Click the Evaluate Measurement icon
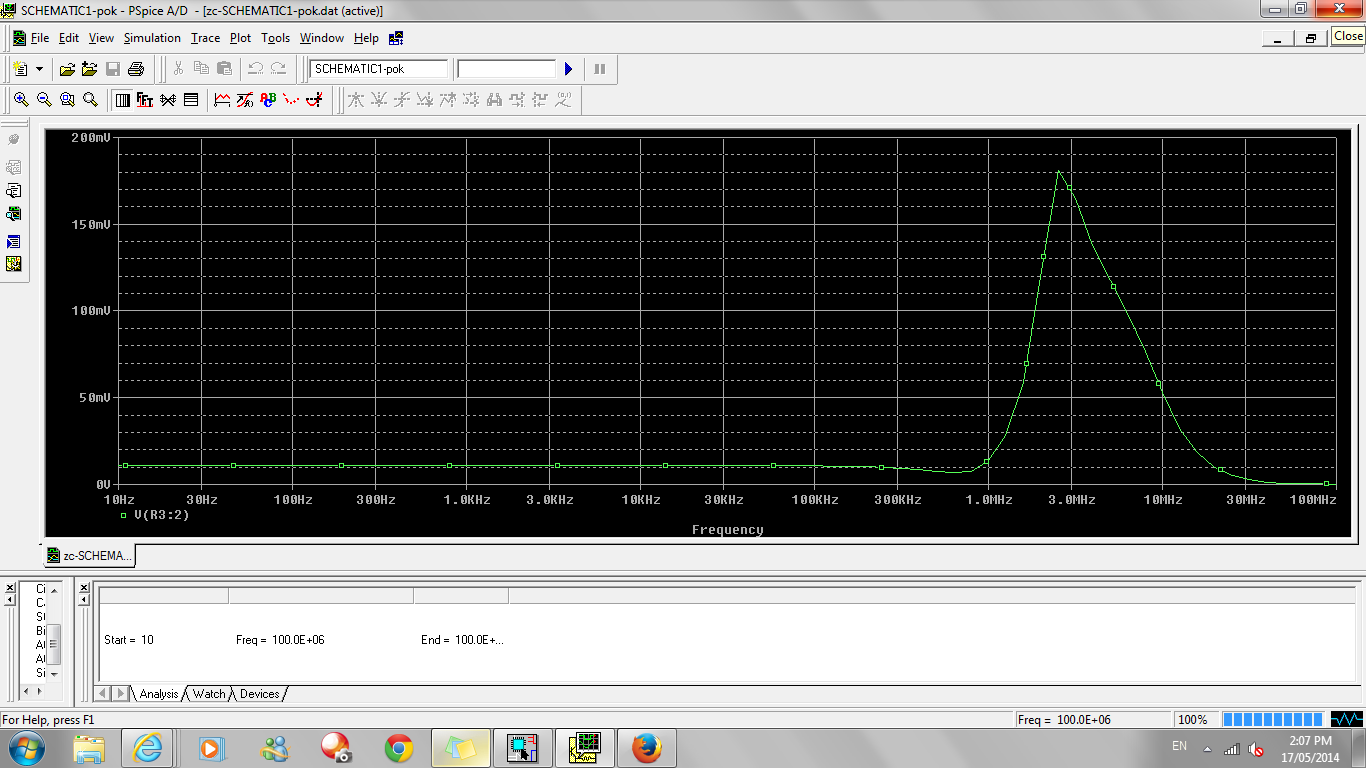This screenshot has height=768, width=1366. (x=245, y=100)
